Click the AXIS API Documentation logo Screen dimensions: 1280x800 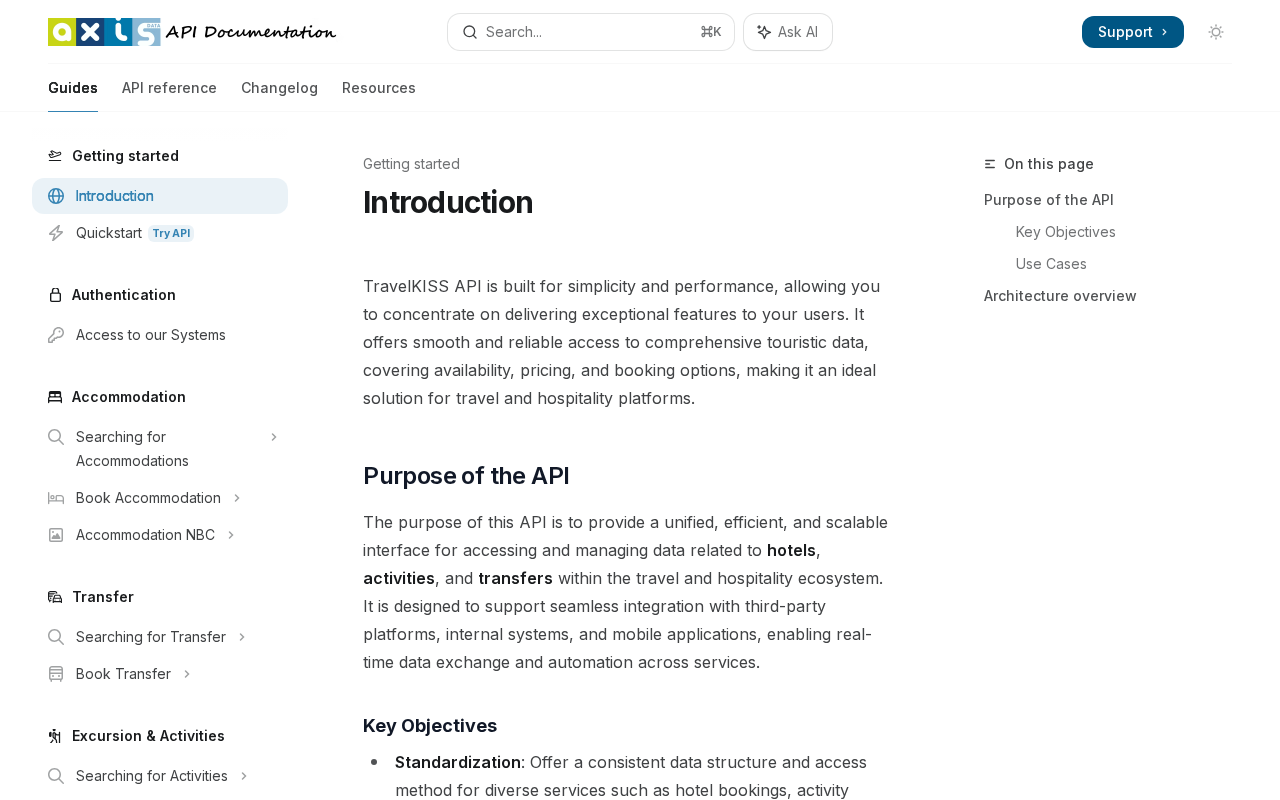pyautogui.click(x=192, y=32)
